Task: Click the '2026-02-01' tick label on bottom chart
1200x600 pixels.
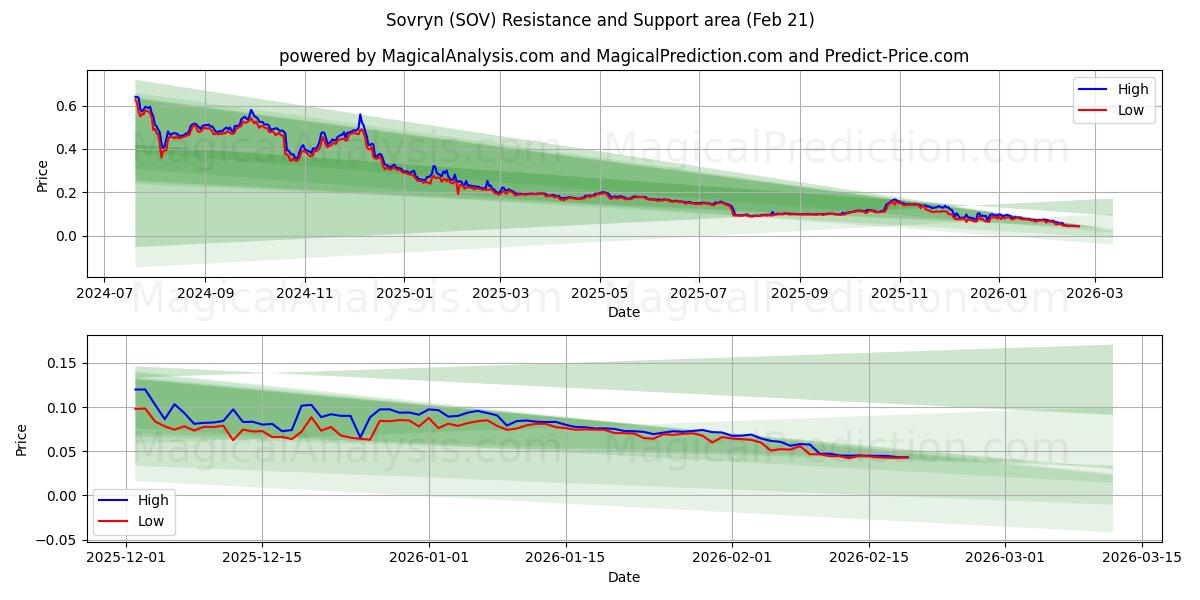Action: (732, 560)
